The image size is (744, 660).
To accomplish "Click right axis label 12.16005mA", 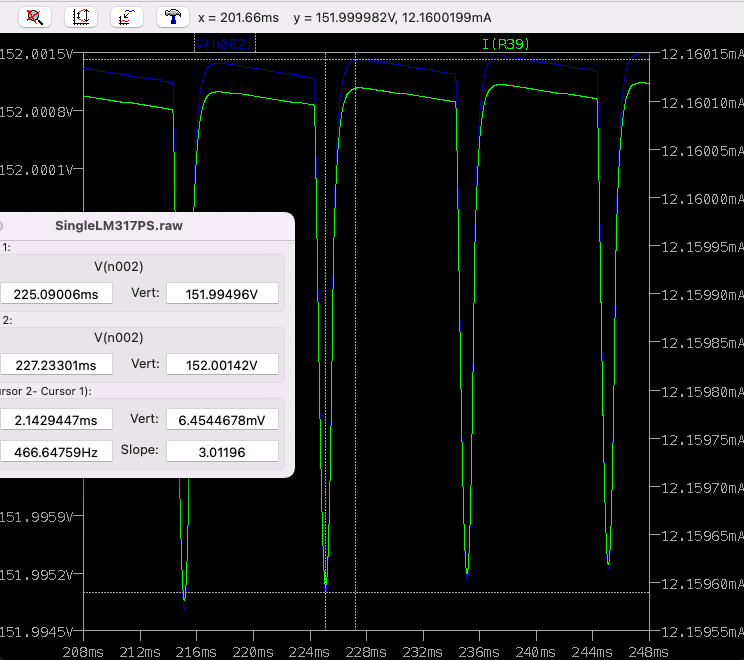I will [x=702, y=151].
